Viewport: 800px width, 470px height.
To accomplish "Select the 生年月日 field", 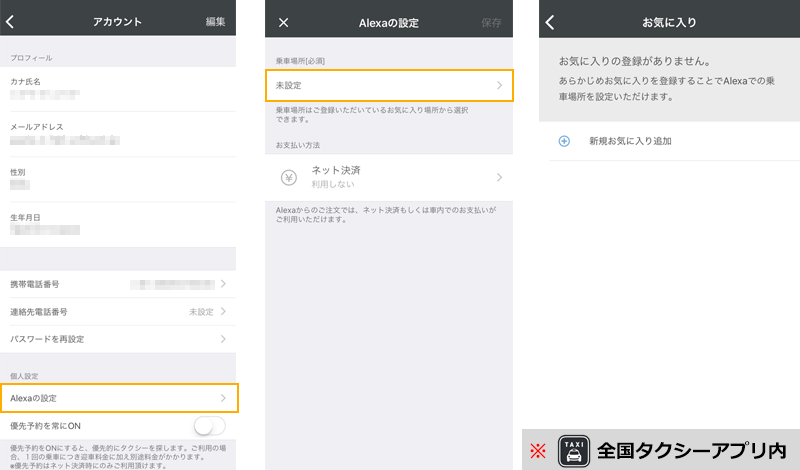I will coord(118,225).
